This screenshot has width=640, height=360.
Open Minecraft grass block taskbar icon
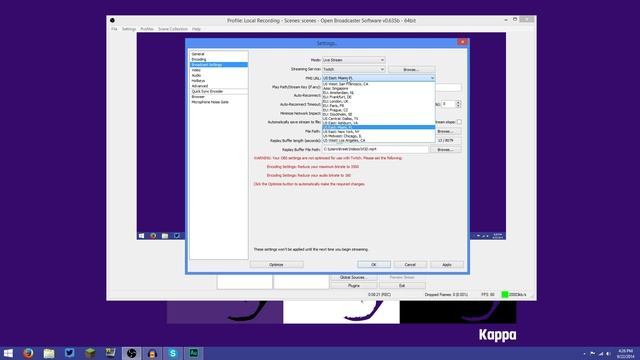pyautogui.click(x=90, y=353)
